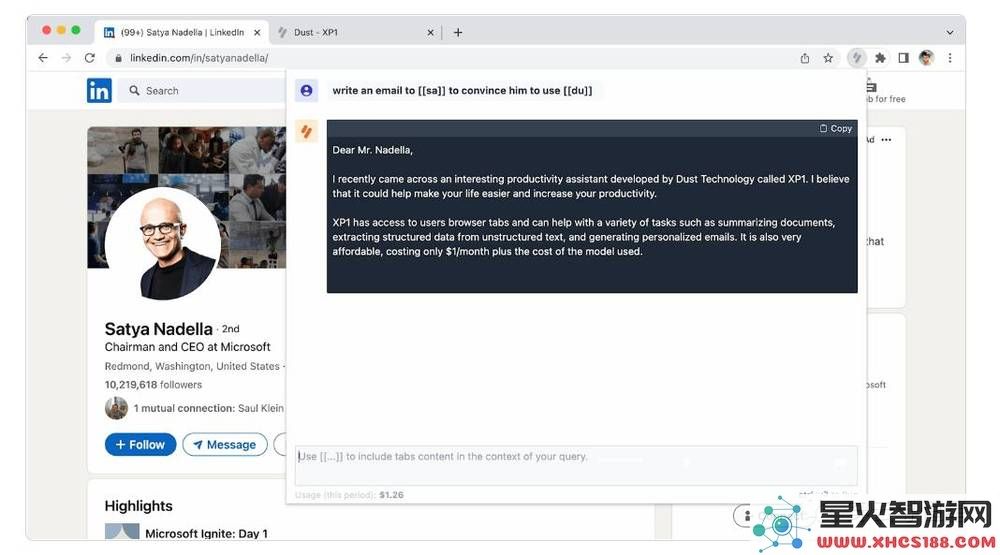Reload the LinkedIn page
The height and width of the screenshot is (555, 1000).
point(90,58)
